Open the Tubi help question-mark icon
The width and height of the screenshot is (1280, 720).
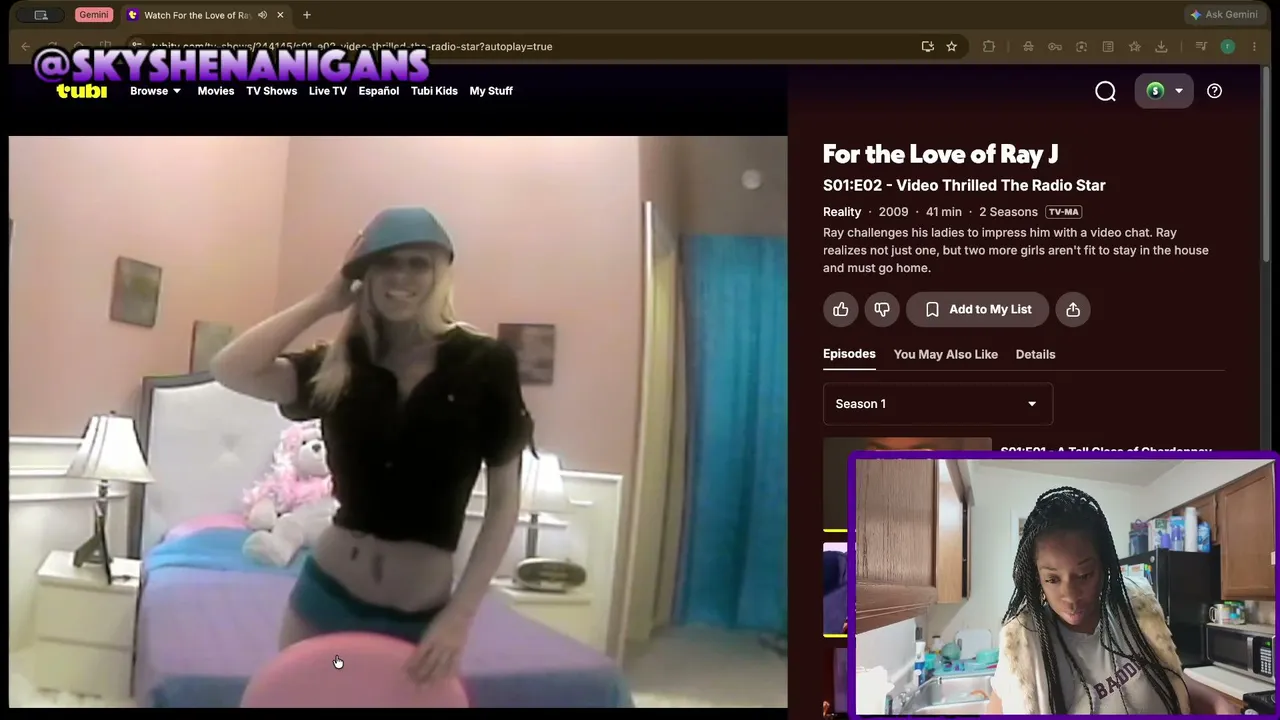[x=1214, y=91]
